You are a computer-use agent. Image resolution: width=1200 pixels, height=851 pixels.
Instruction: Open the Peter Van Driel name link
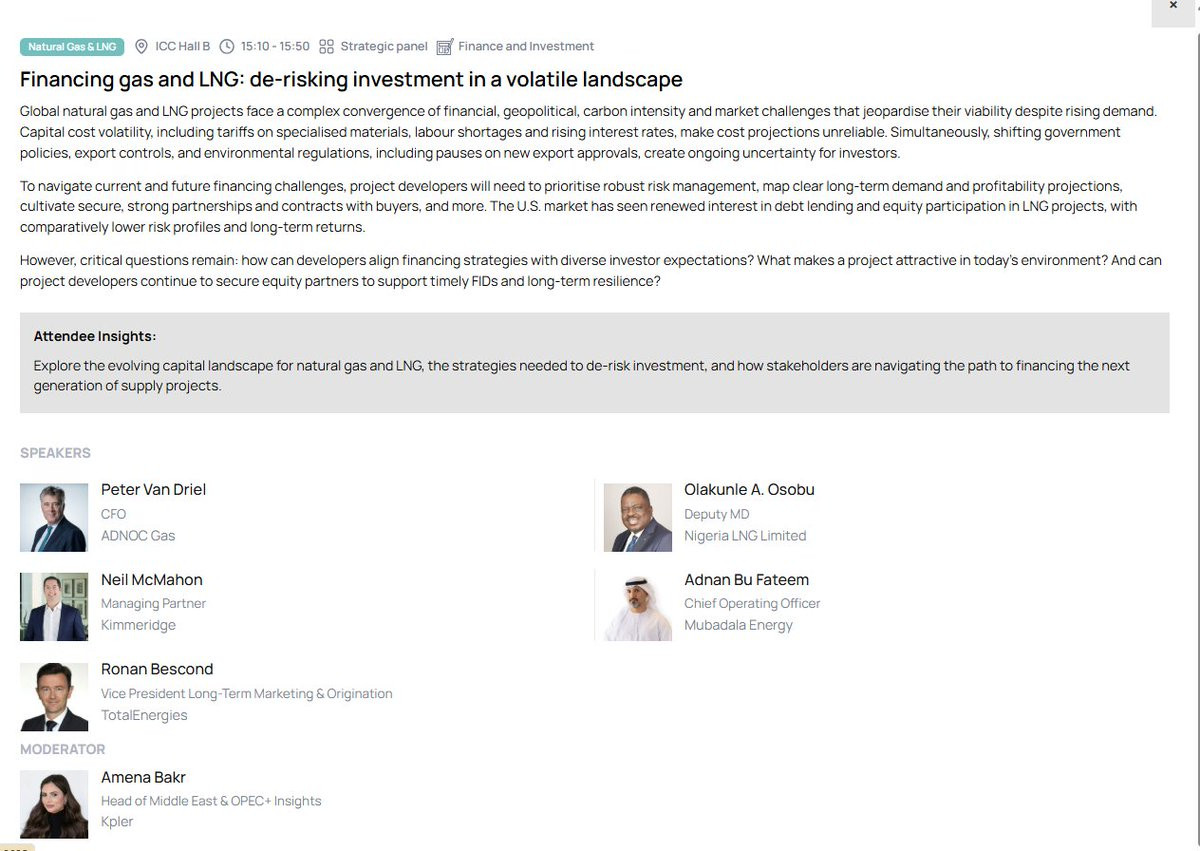tap(153, 490)
